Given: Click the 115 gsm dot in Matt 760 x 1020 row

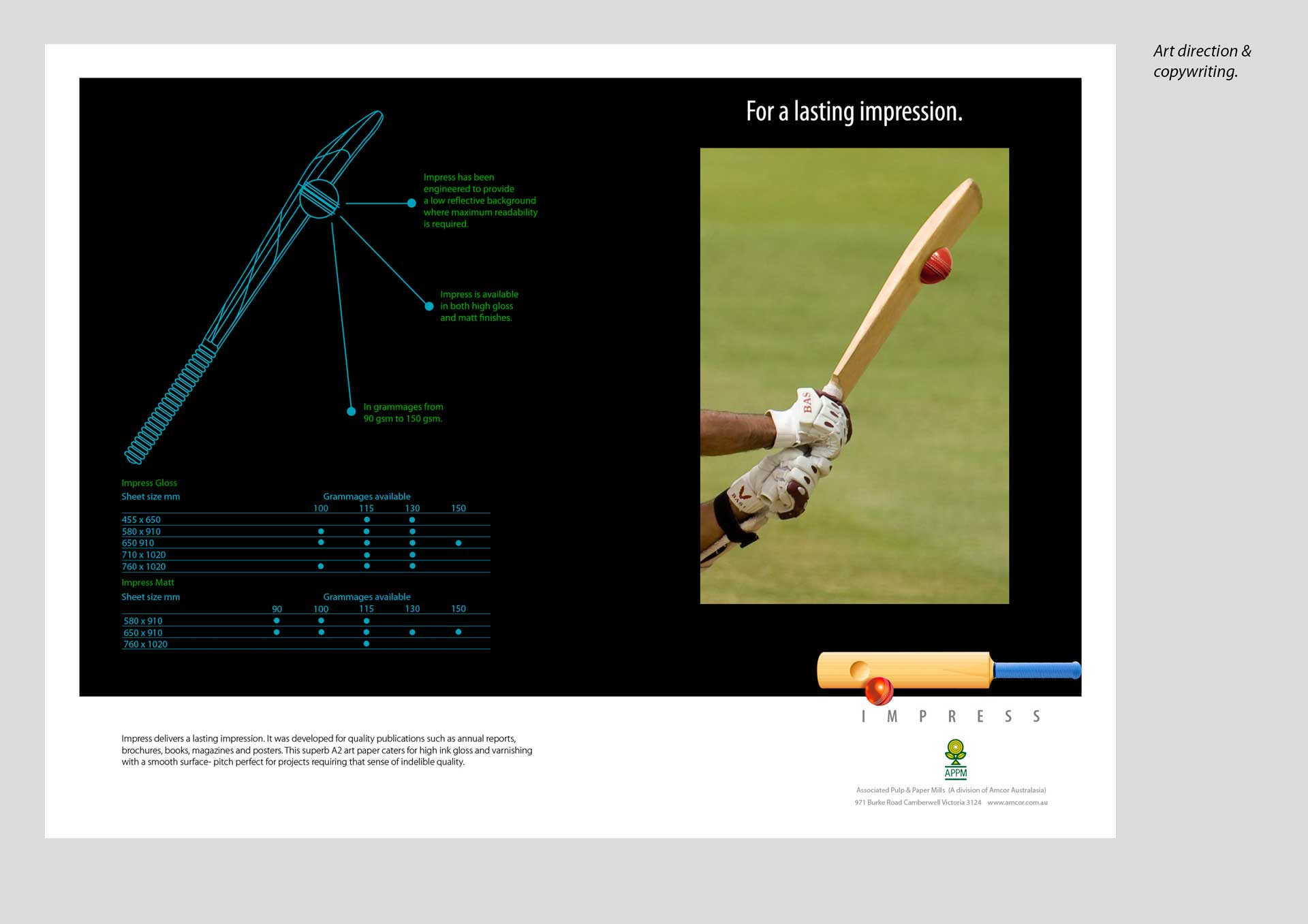Looking at the screenshot, I should tap(367, 643).
